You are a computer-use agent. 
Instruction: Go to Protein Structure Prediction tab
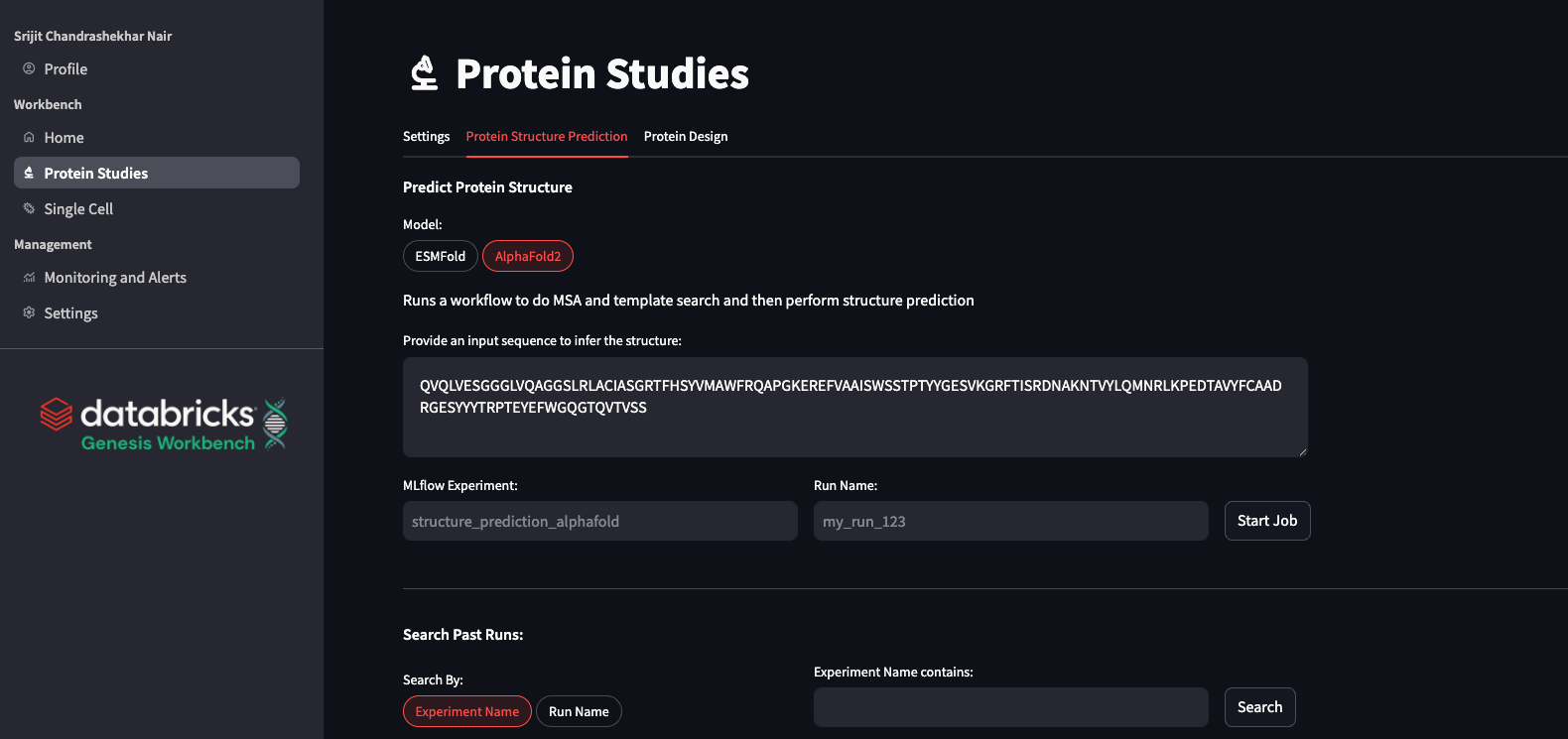[547, 136]
